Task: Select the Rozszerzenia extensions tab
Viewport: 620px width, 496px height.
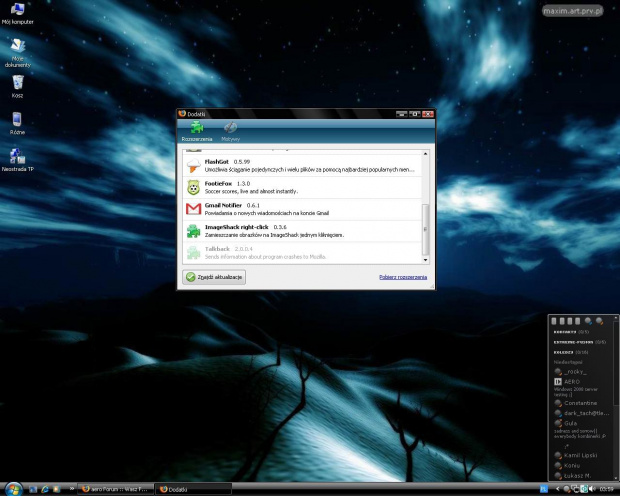Action: pyautogui.click(x=197, y=132)
